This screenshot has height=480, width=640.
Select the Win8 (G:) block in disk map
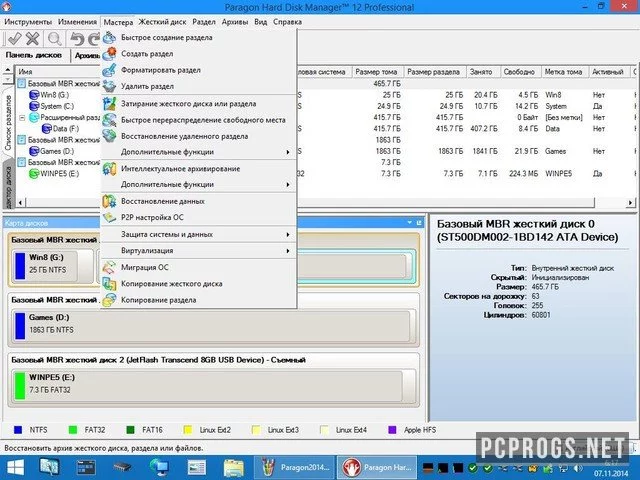click(x=53, y=265)
